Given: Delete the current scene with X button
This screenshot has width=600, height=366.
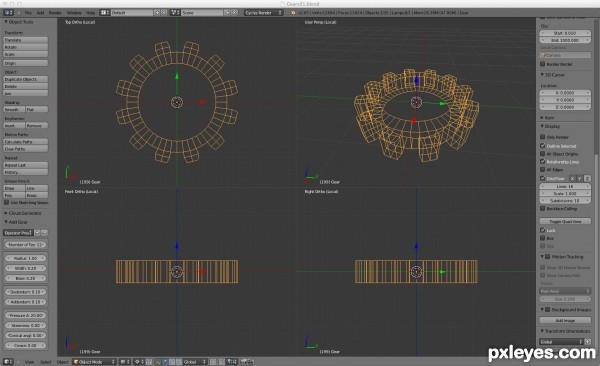Looking at the screenshot, I should (x=235, y=13).
